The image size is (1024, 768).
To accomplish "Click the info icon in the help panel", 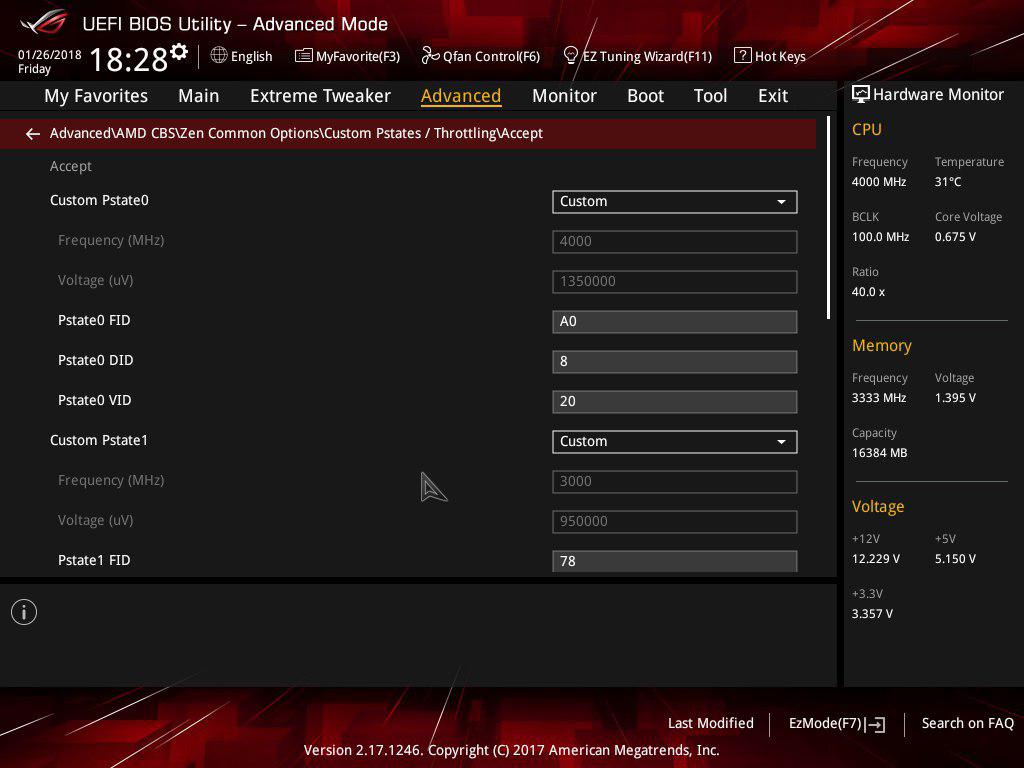I will tap(24, 612).
